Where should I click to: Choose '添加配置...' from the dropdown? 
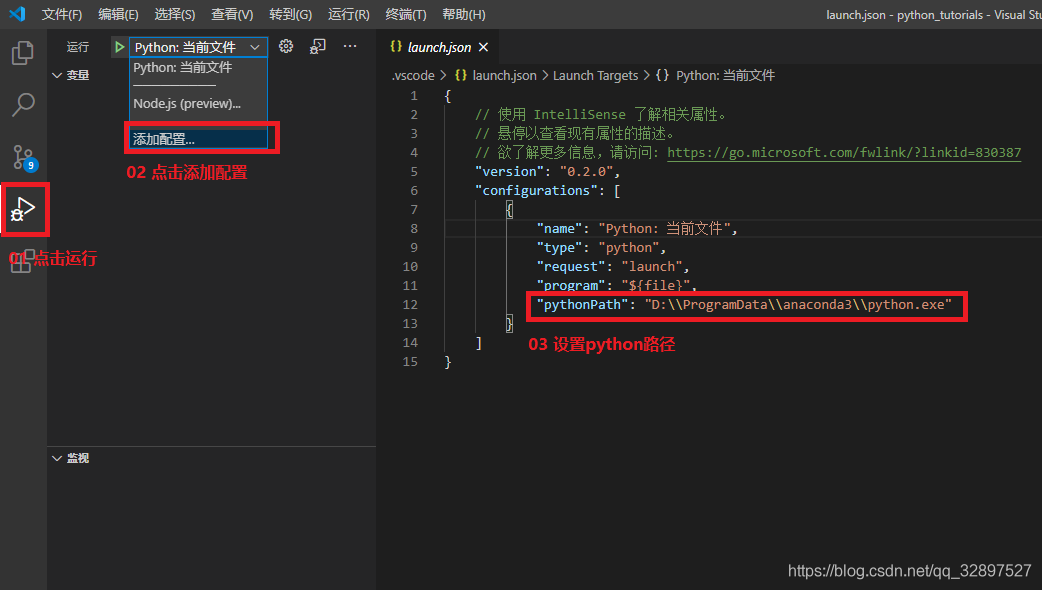[x=198, y=139]
